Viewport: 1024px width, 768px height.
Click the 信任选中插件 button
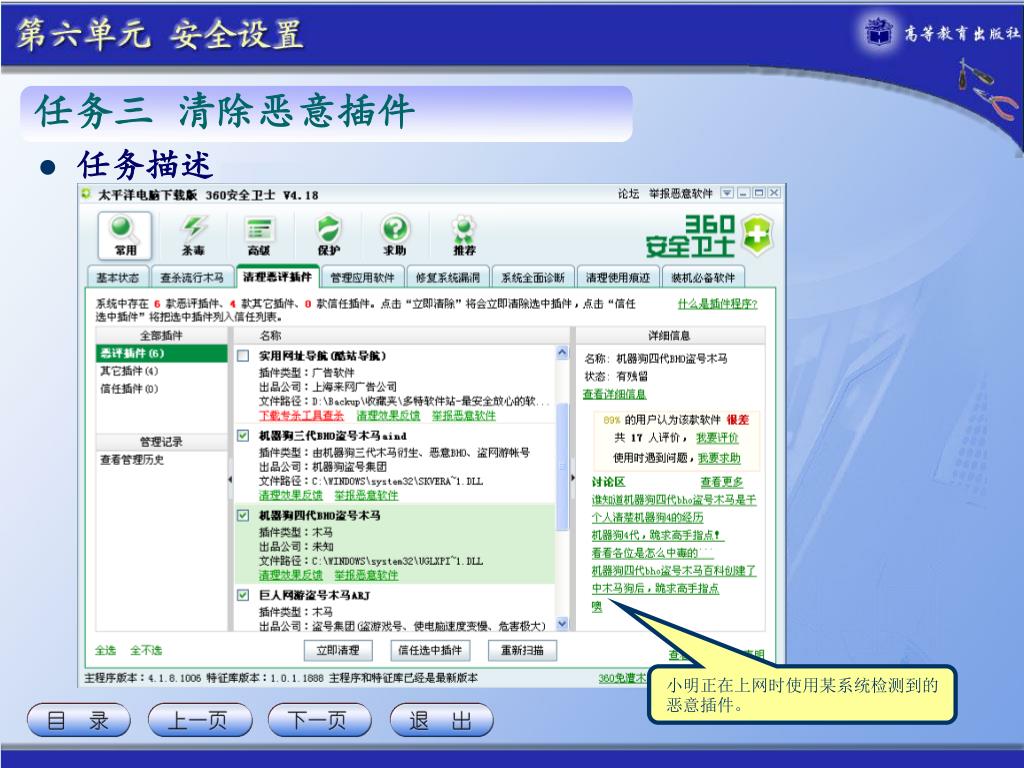[x=430, y=650]
